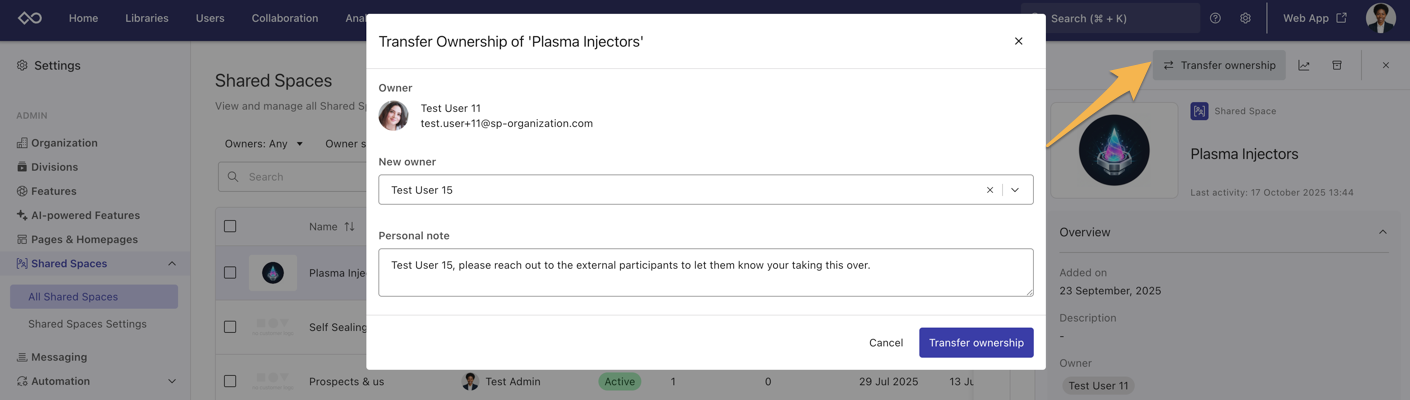
Task: Open the analytics chart icon in detail panel
Action: (1304, 65)
